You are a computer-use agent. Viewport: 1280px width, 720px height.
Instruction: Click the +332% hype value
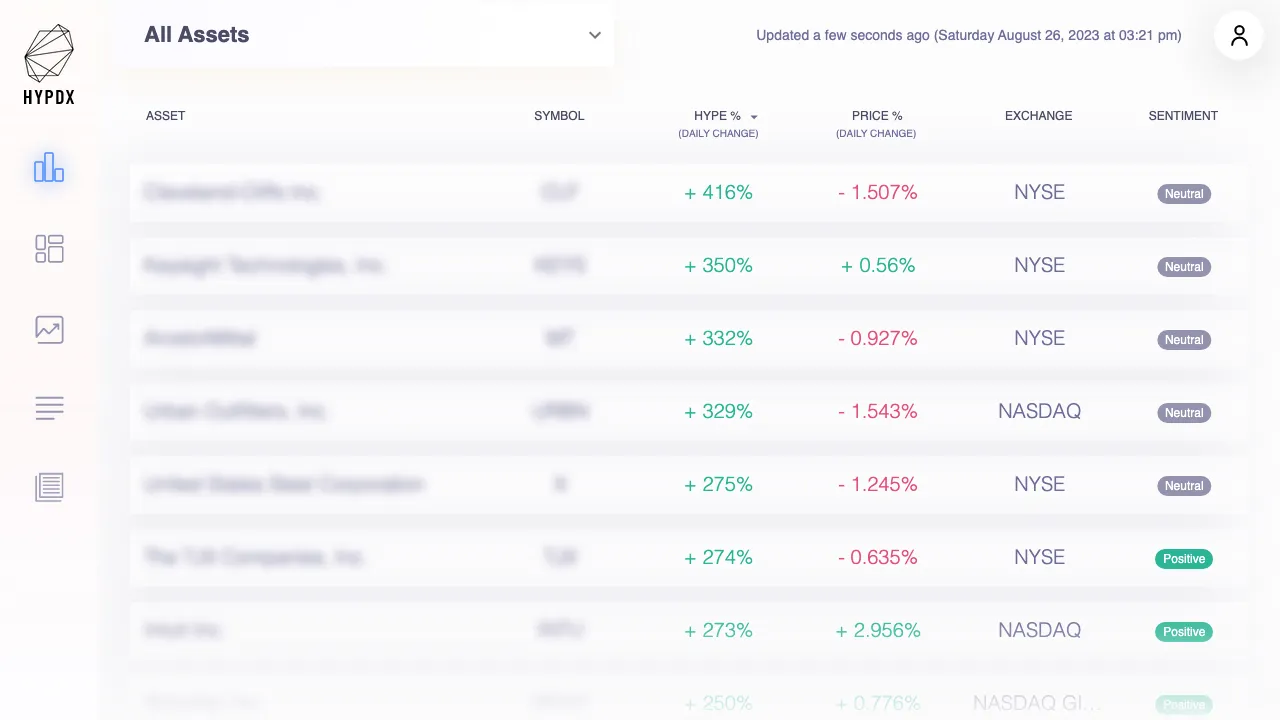pyautogui.click(x=718, y=338)
